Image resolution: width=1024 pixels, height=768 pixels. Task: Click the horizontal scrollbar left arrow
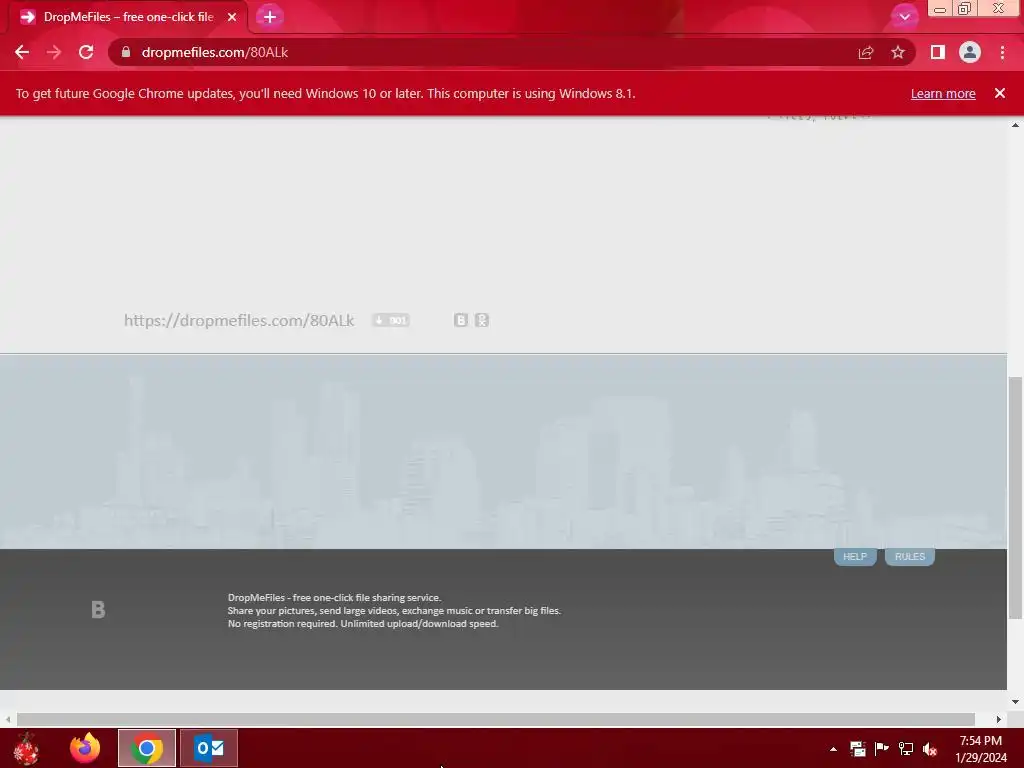click(x=8, y=719)
